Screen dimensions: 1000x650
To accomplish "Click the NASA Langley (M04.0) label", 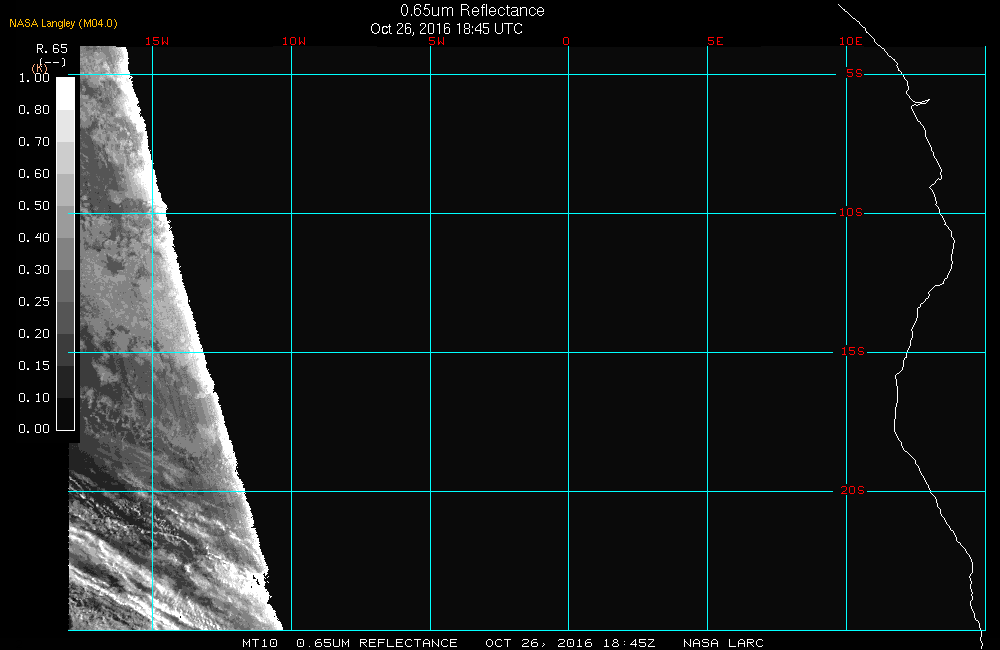I will tap(63, 23).
